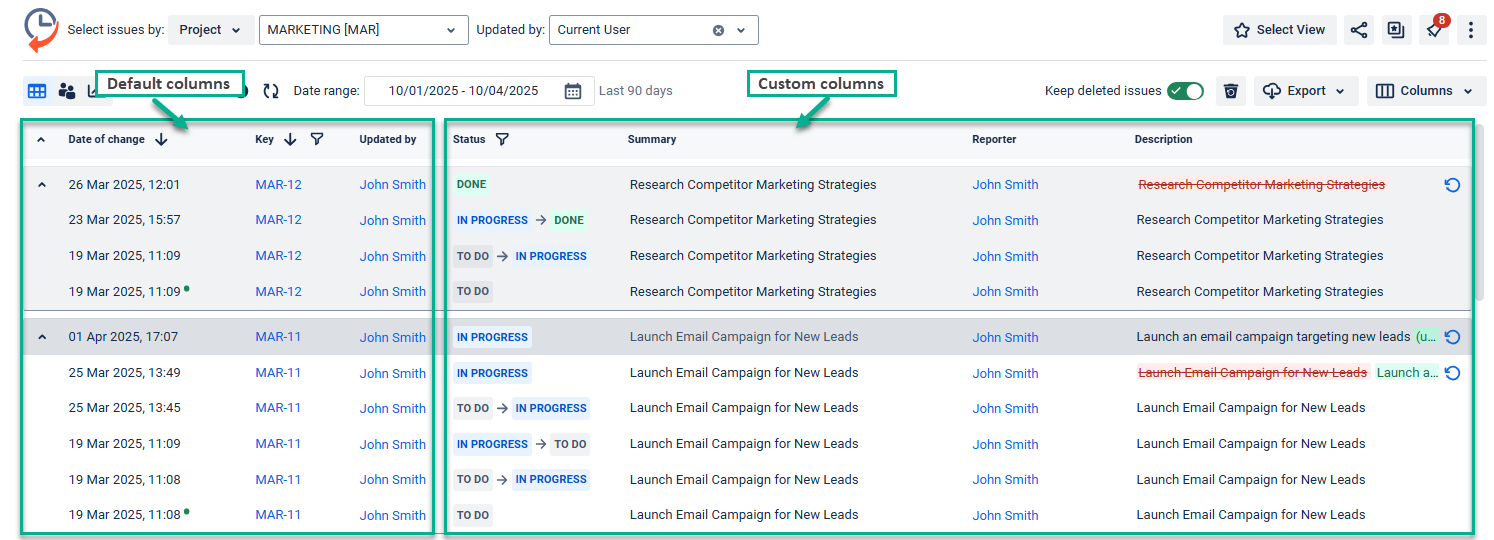Open notifications icon with 8 badge
Image resolution: width=1494 pixels, height=540 pixels.
coord(1434,30)
